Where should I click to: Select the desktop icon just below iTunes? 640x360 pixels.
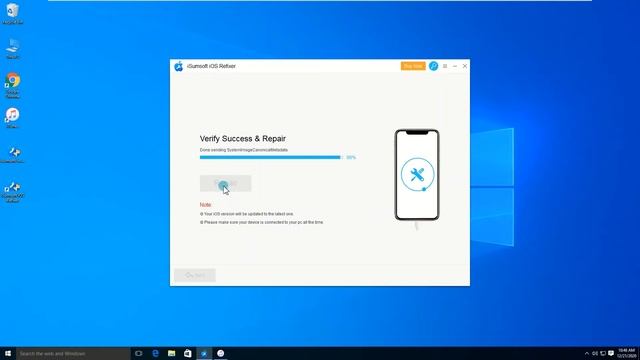coord(13,155)
